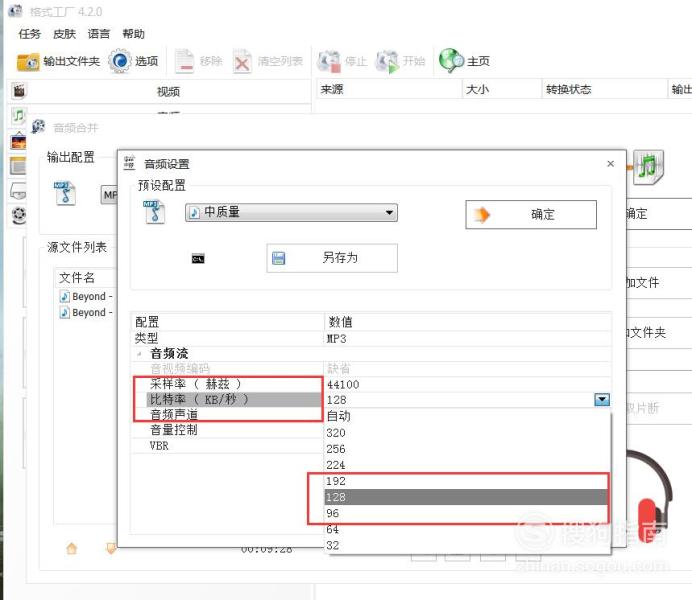Open the 帮助 menu
Image resolution: width=692 pixels, height=600 pixels.
133,34
